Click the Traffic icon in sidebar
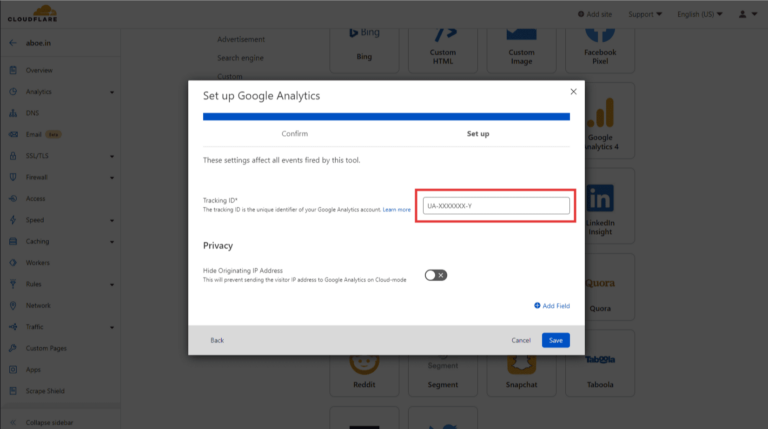Viewport: 768px width, 429px height. click(x=13, y=327)
